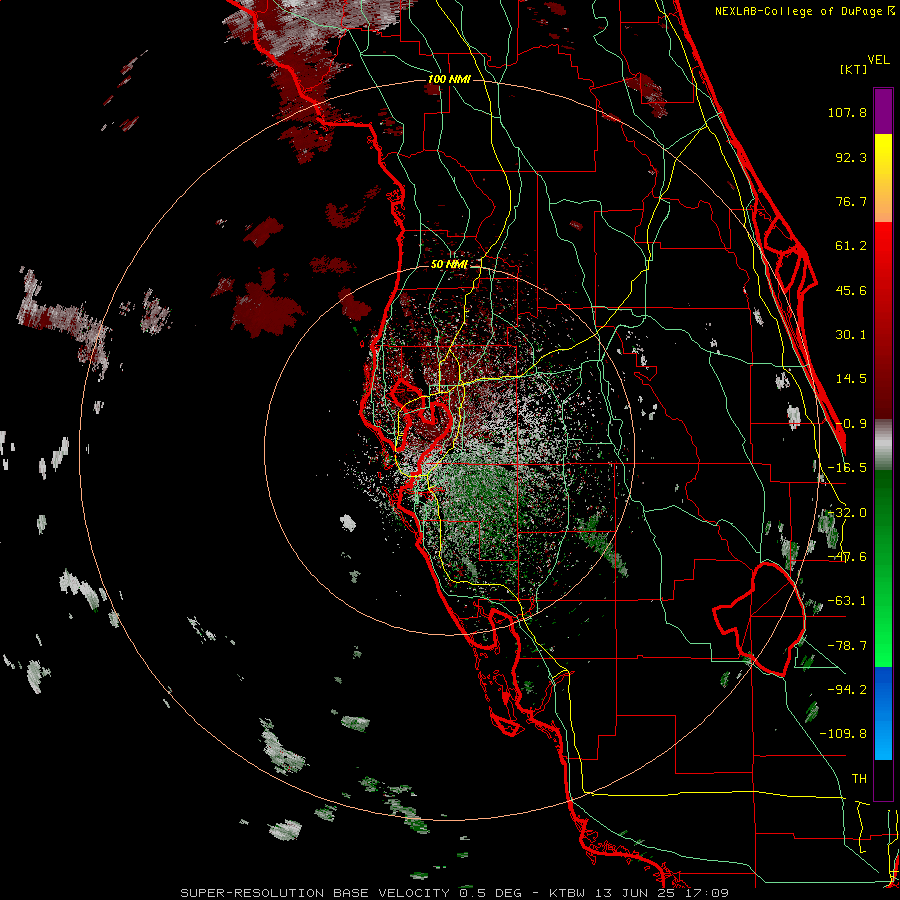Click the yellow-orange segment of the color bar

(x=883, y=178)
